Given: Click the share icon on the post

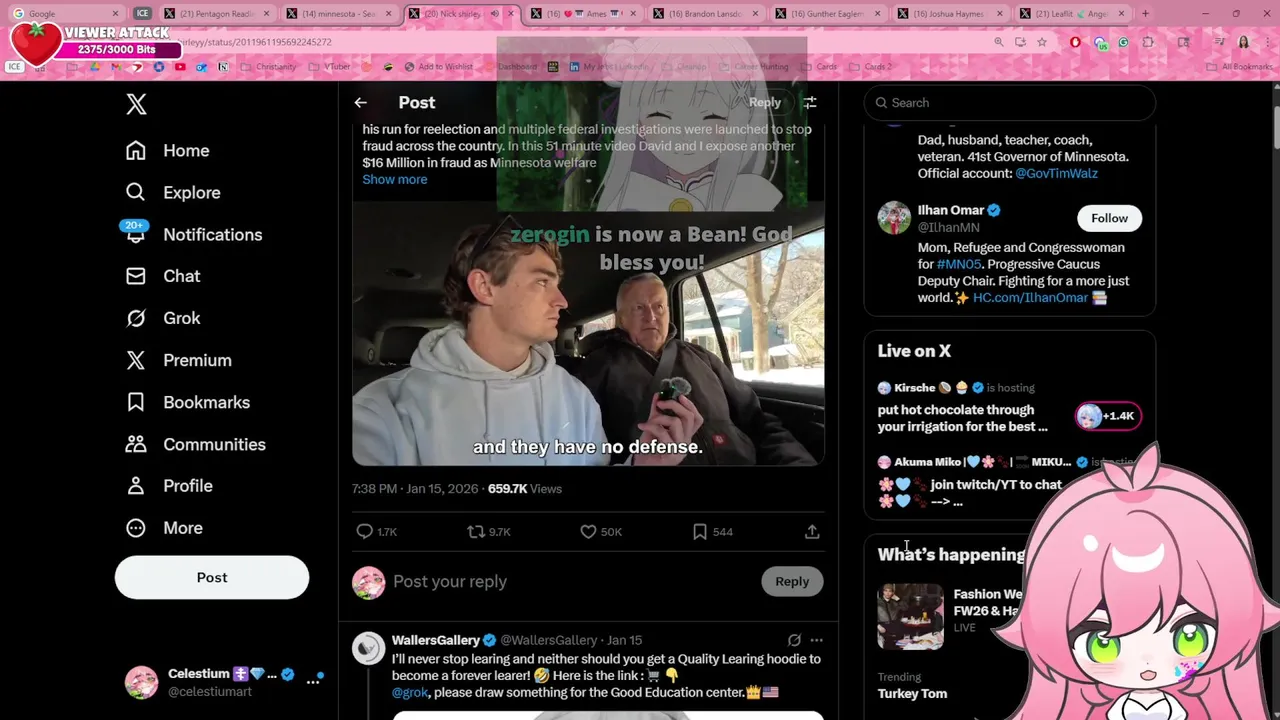Looking at the screenshot, I should click(812, 532).
